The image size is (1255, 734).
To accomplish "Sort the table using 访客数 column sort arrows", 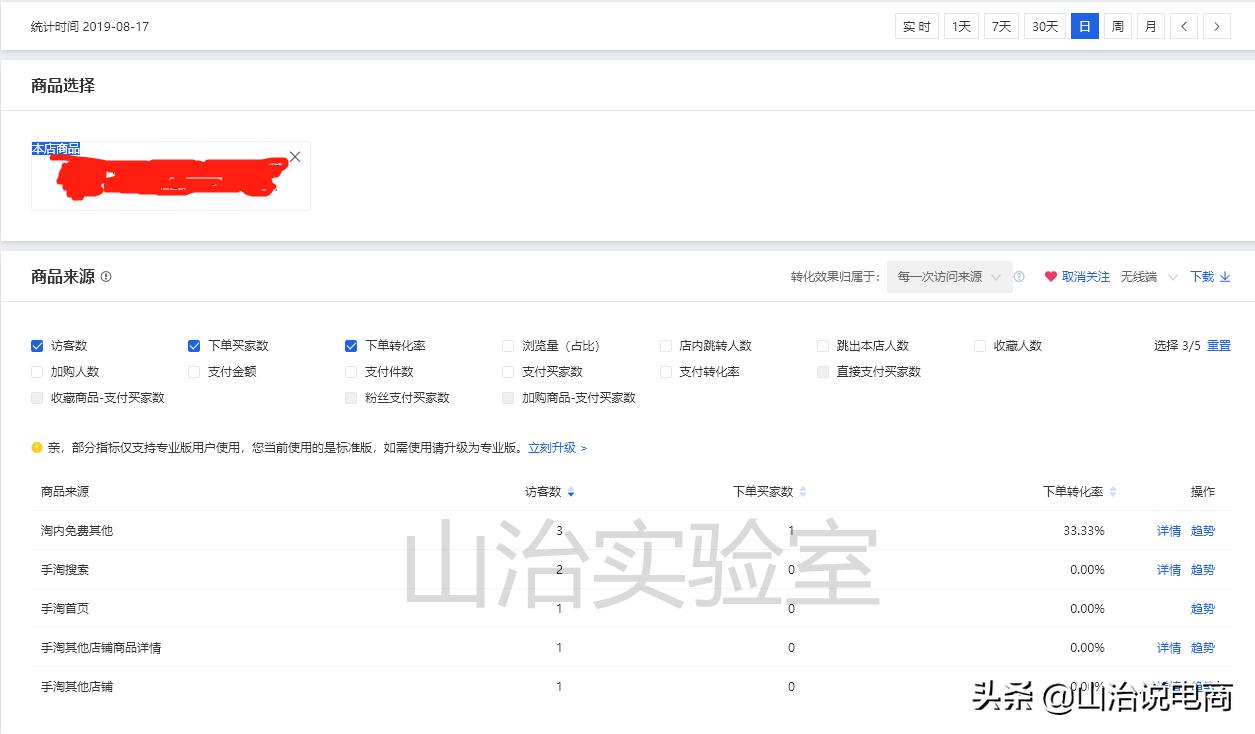I will (571, 491).
